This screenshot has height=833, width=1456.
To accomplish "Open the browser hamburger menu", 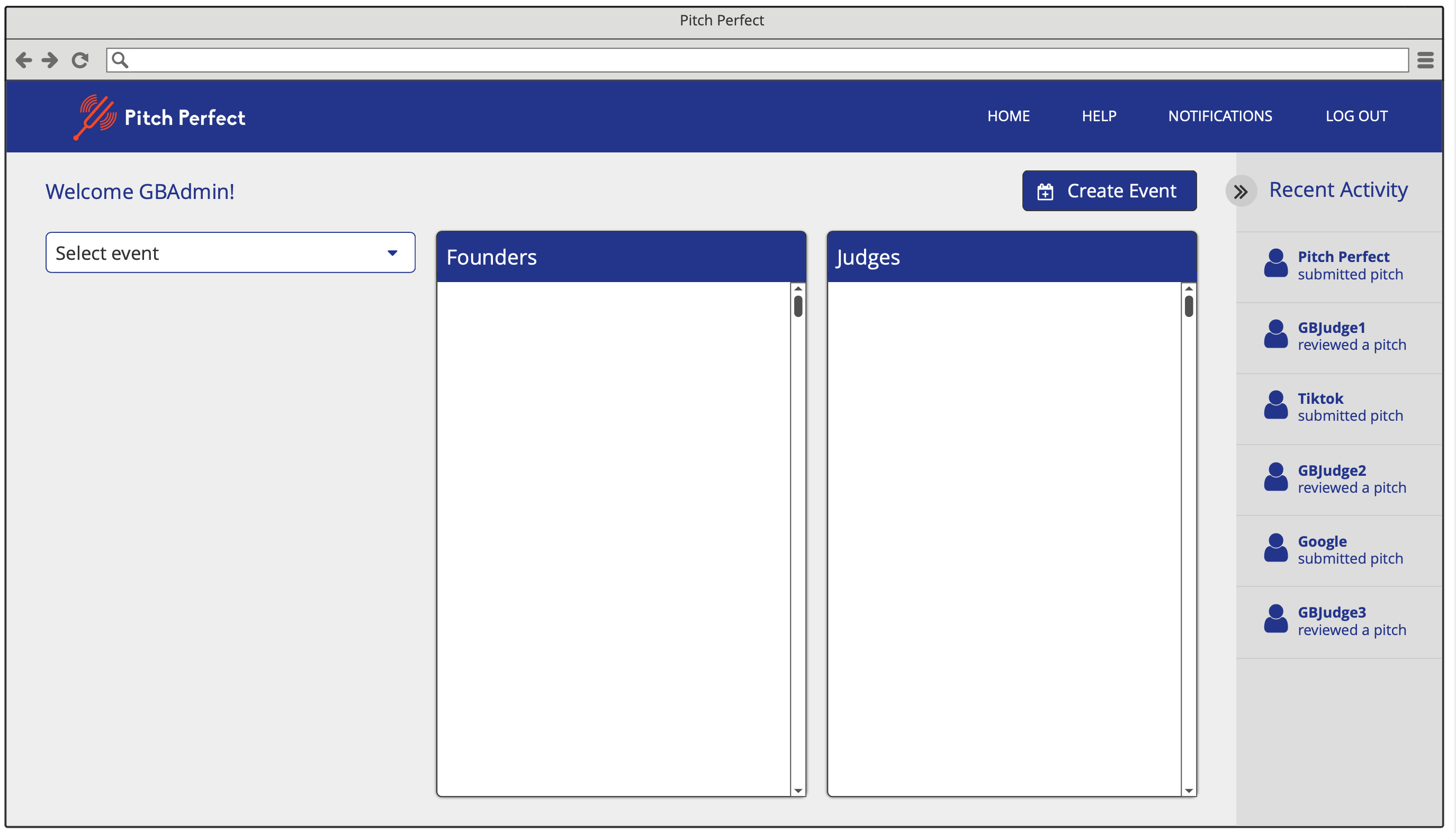I will coord(1425,59).
